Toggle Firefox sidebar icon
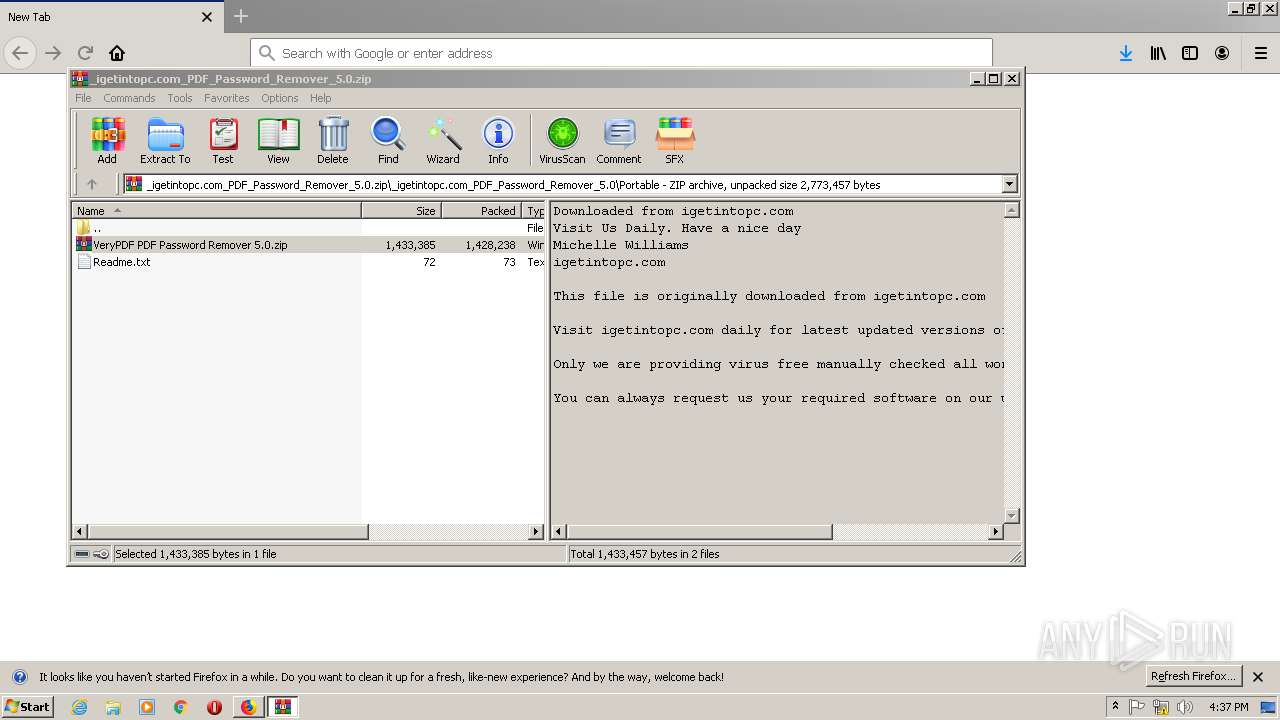 pos(1190,53)
